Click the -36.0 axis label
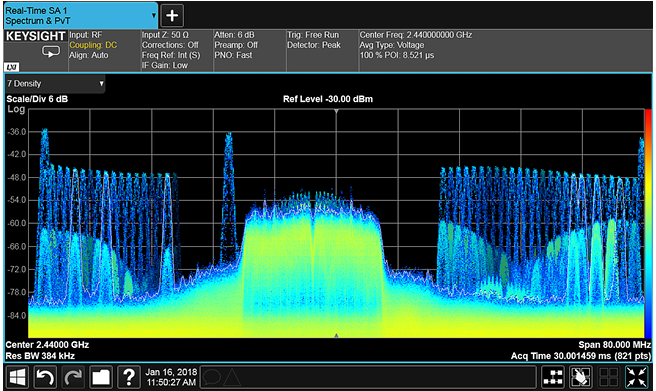Viewport: 656px width, 391px height. click(17, 132)
